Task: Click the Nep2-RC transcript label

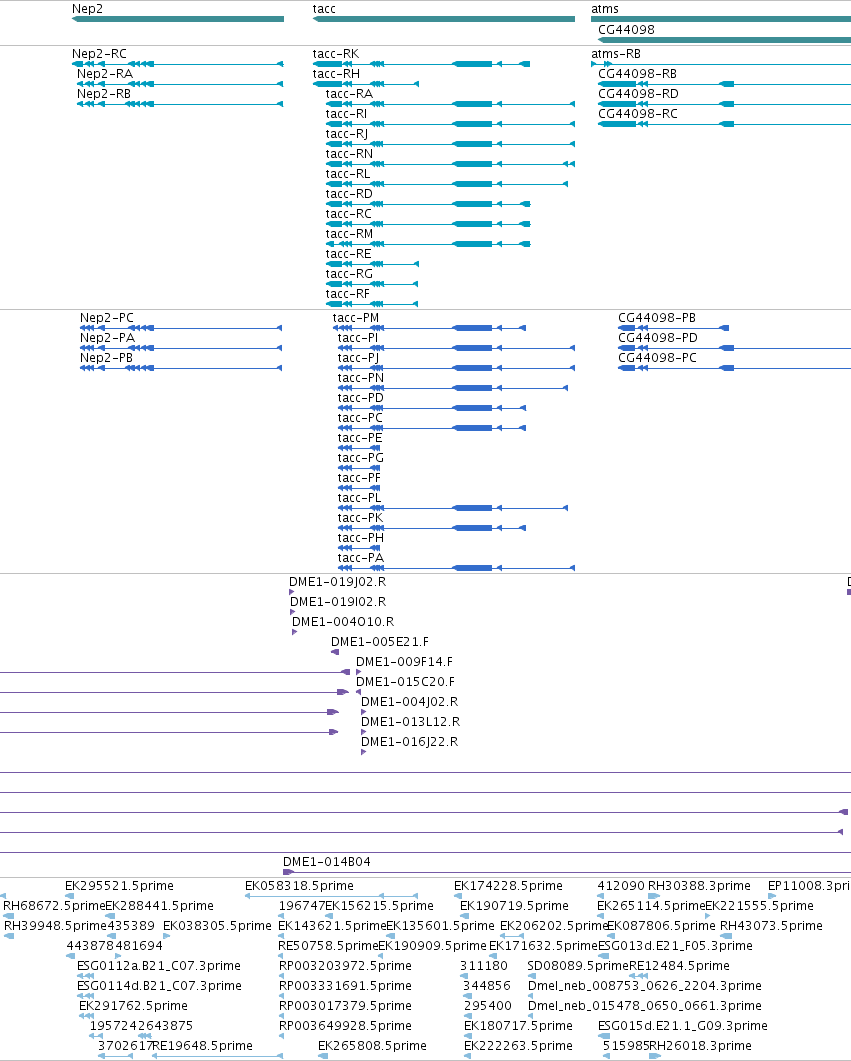Action: [x=99, y=53]
